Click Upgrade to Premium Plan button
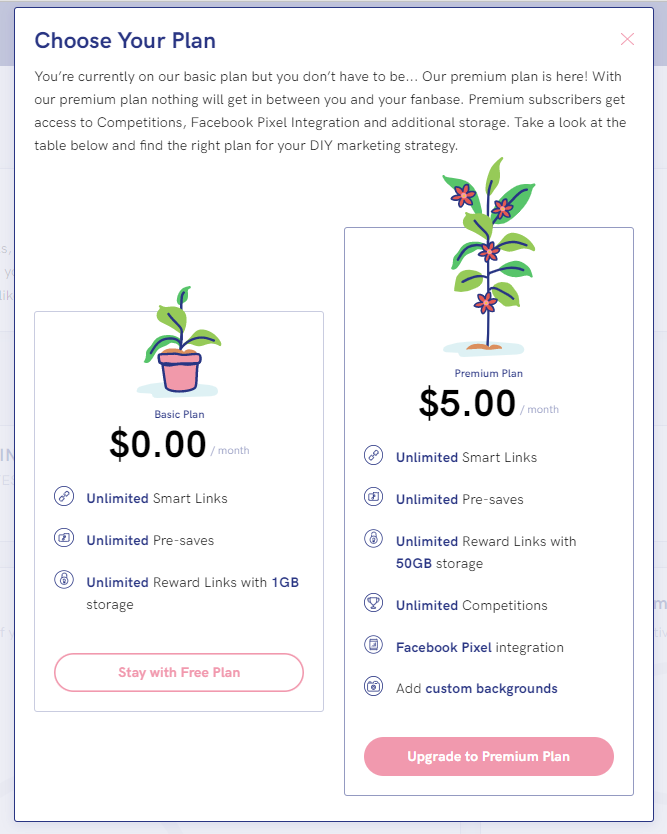 (488, 756)
